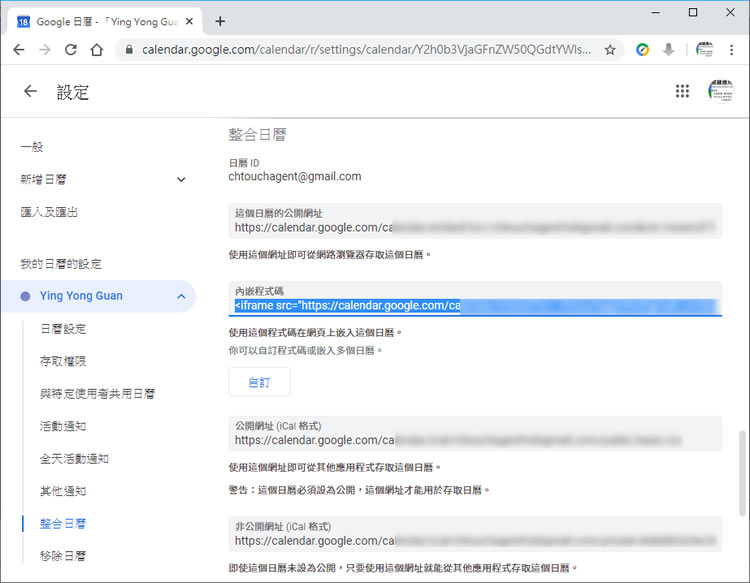Collapse the Ying Yong Guan calendar section
This screenshot has width=750, height=583.
coord(180,296)
